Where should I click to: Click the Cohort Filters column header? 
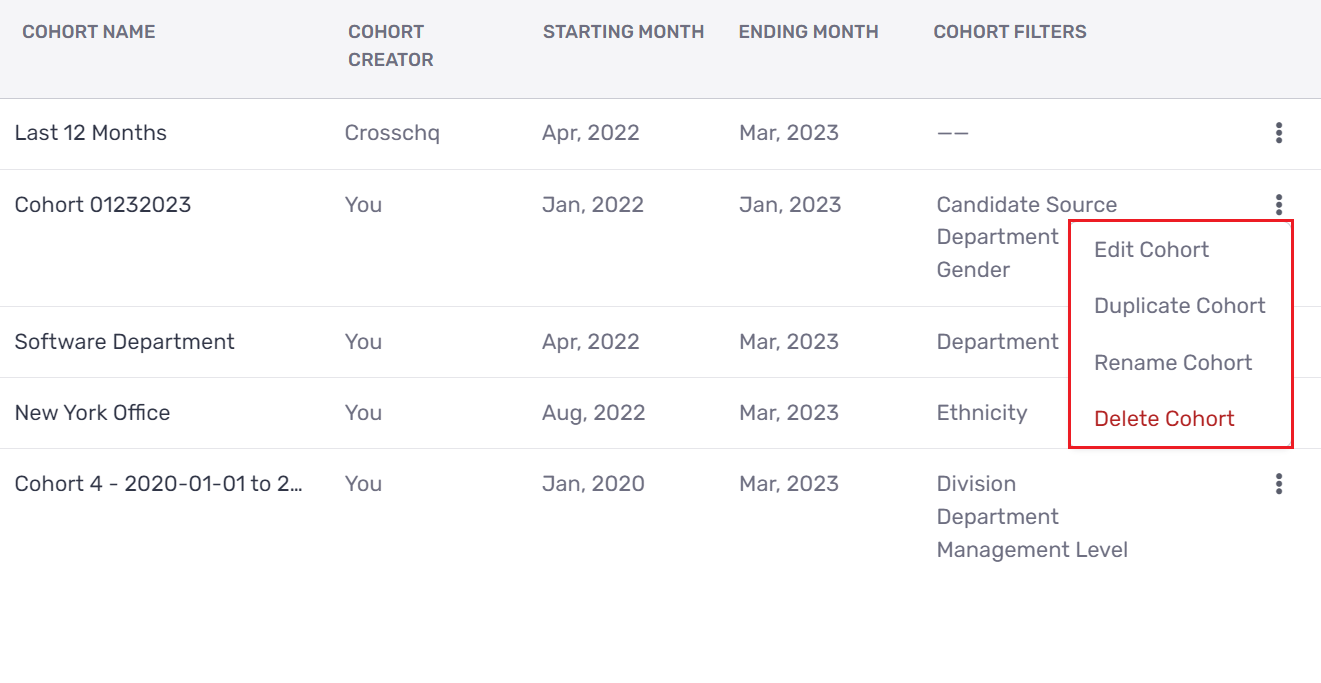(1009, 32)
